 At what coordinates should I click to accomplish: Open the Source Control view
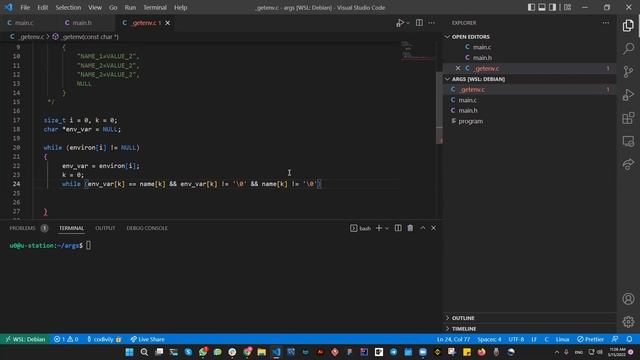628,72
